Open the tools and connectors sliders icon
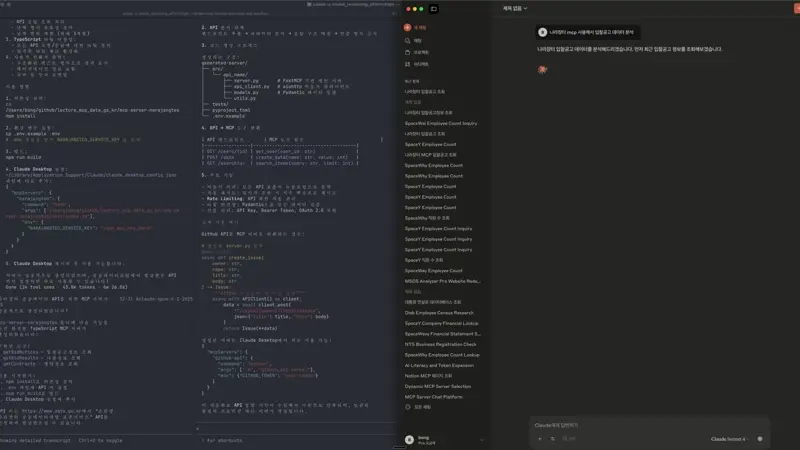800x450 pixels. click(553, 439)
